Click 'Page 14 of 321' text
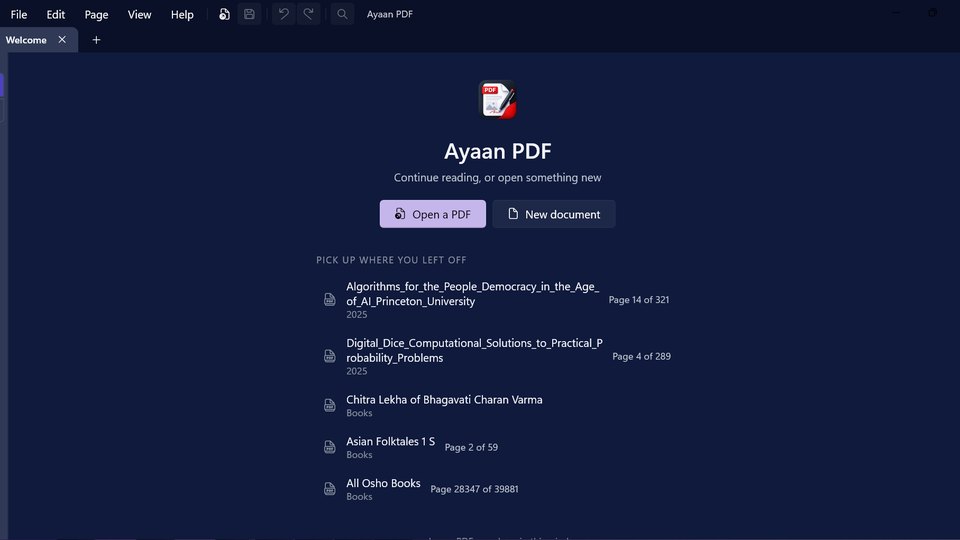This screenshot has height=540, width=960. point(639,300)
